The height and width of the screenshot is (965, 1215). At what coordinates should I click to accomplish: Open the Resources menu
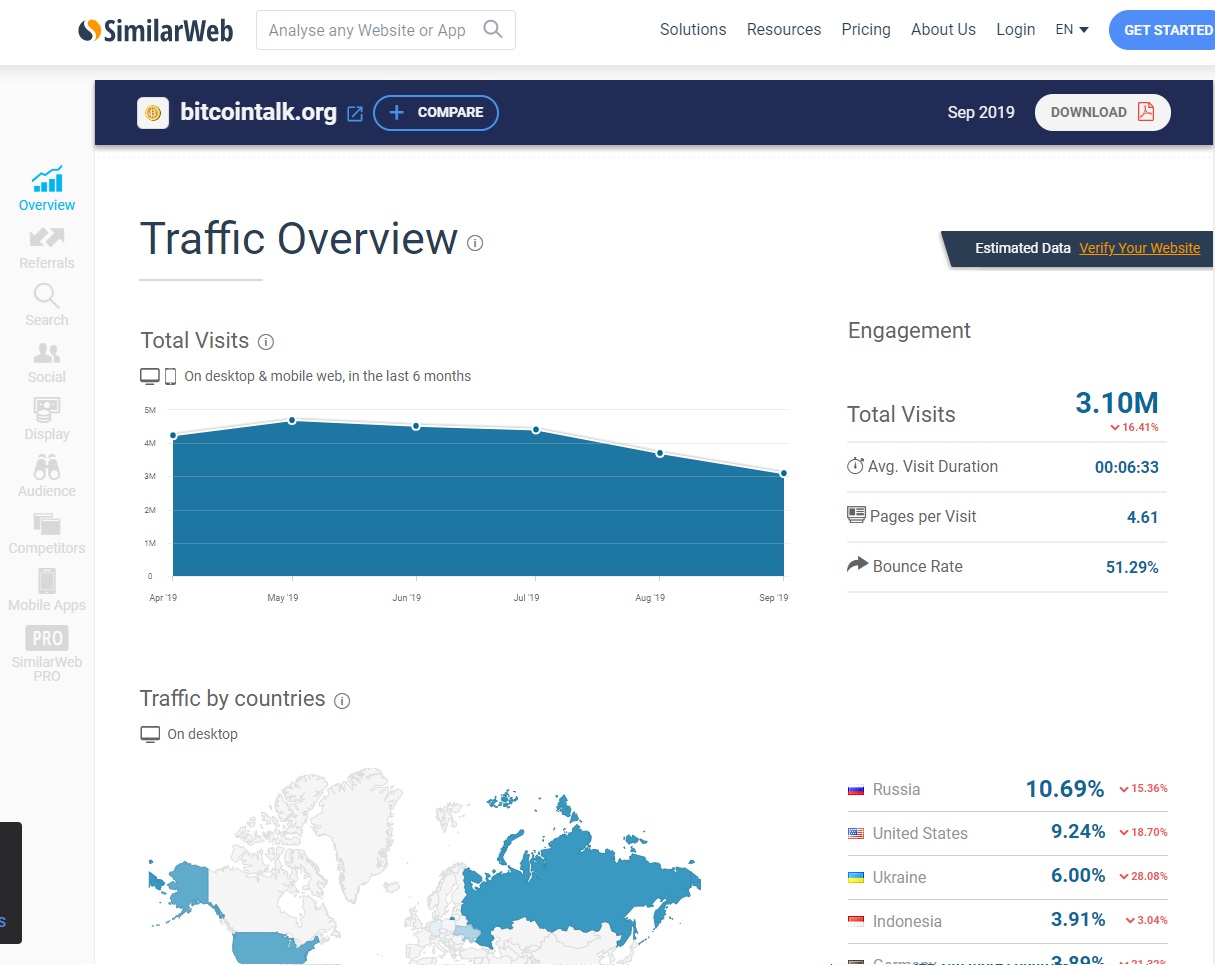784,30
